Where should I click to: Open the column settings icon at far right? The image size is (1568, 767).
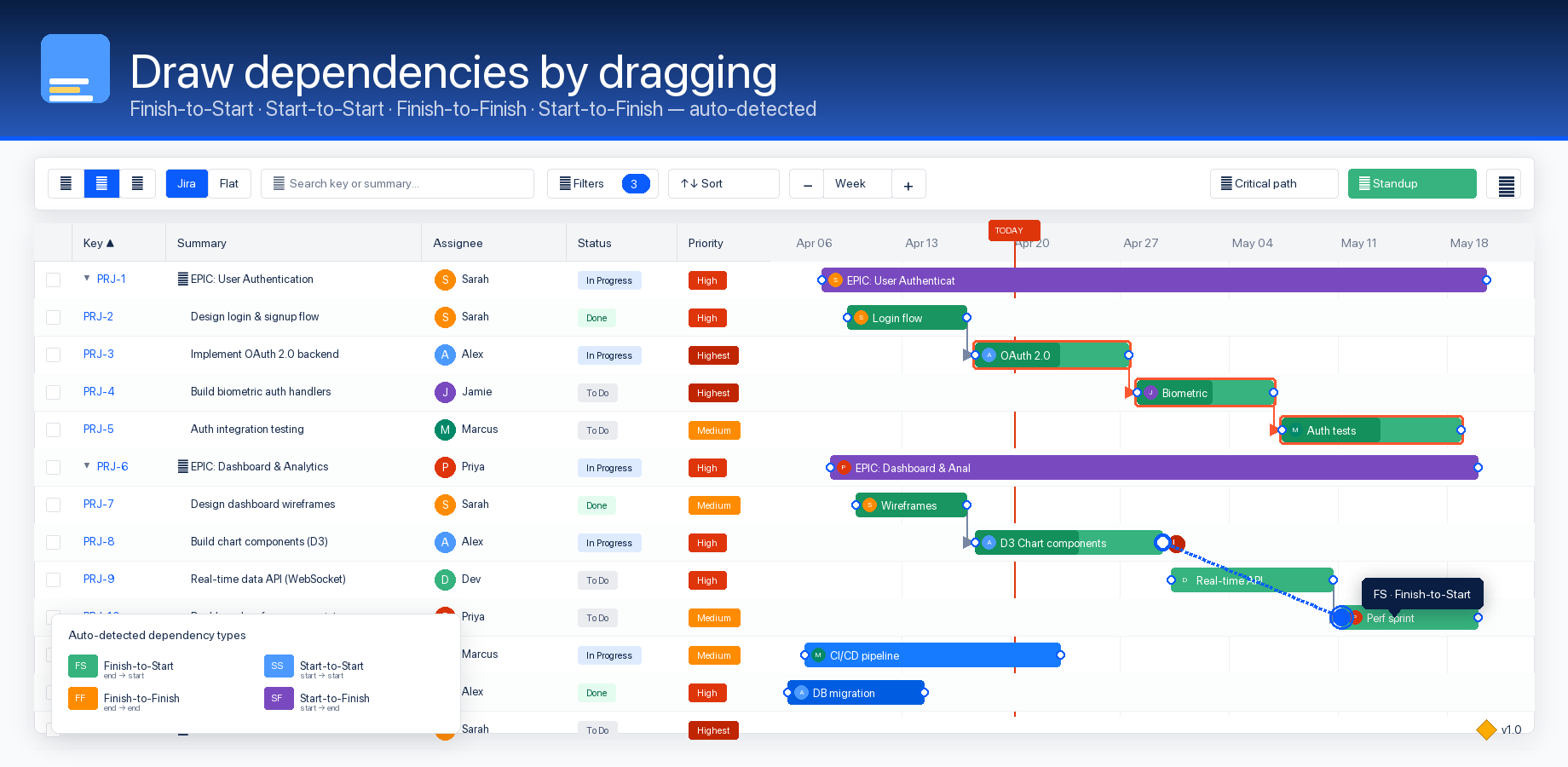(x=1506, y=185)
